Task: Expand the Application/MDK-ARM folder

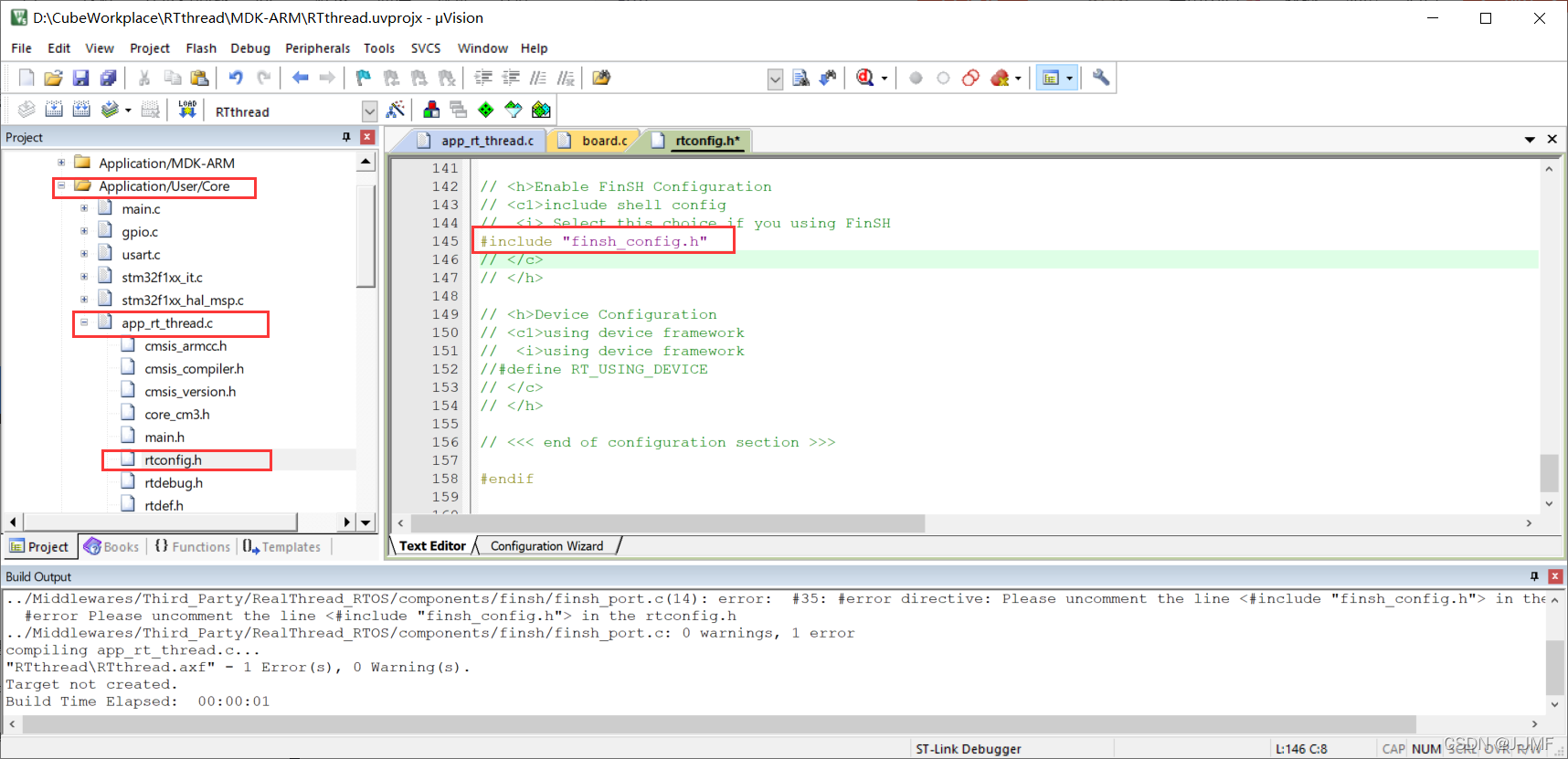Action: 61,163
